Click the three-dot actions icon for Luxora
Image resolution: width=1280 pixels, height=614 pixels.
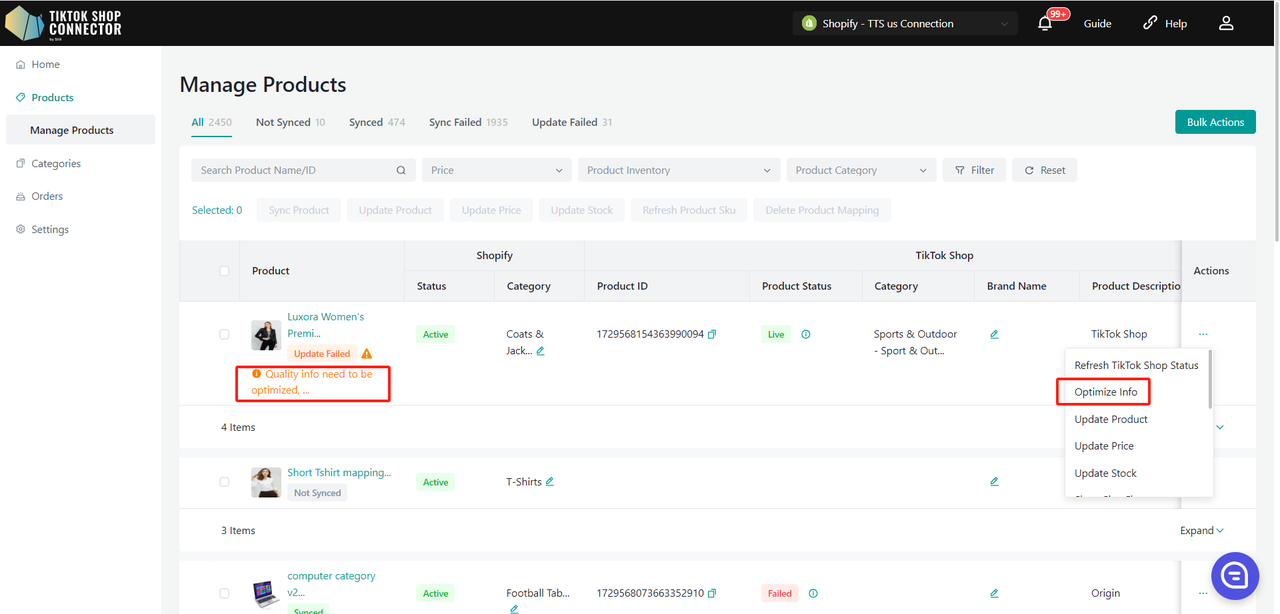1203,334
